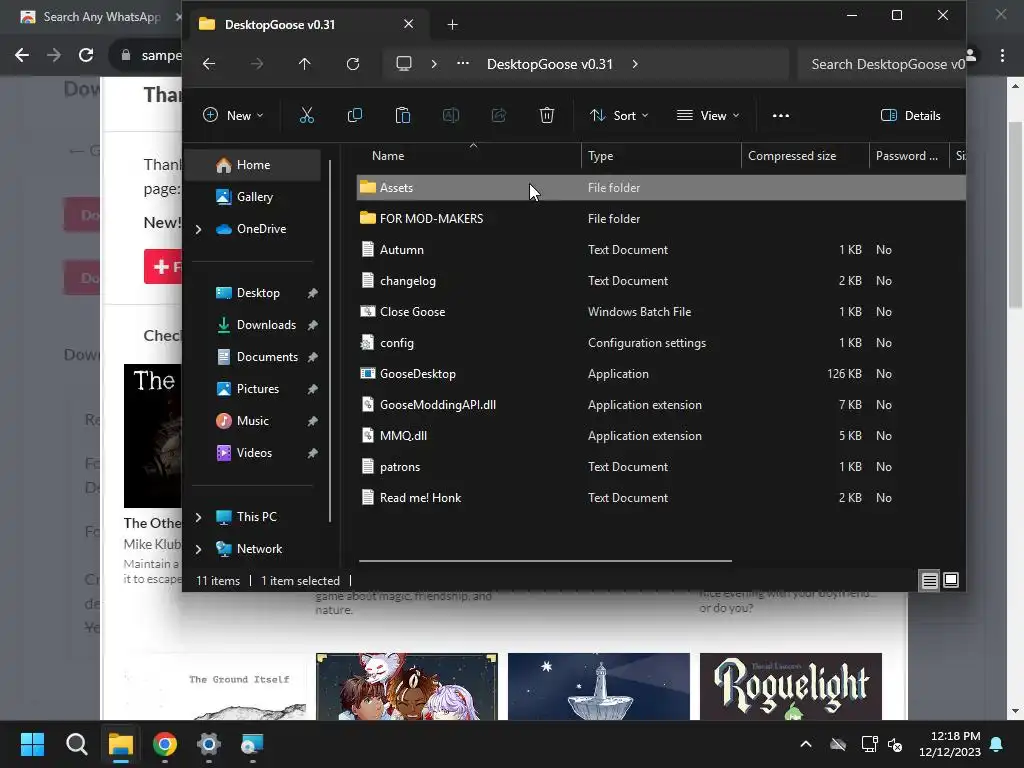This screenshot has width=1024, height=768.
Task: Select GooseModdingAPI.dll file
Action: (661, 405)
